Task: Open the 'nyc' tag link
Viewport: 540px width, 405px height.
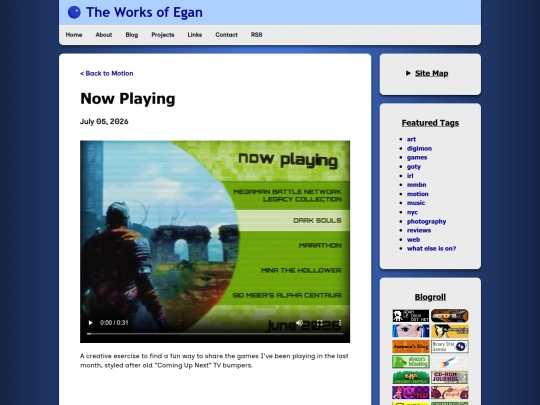Action: tap(412, 212)
